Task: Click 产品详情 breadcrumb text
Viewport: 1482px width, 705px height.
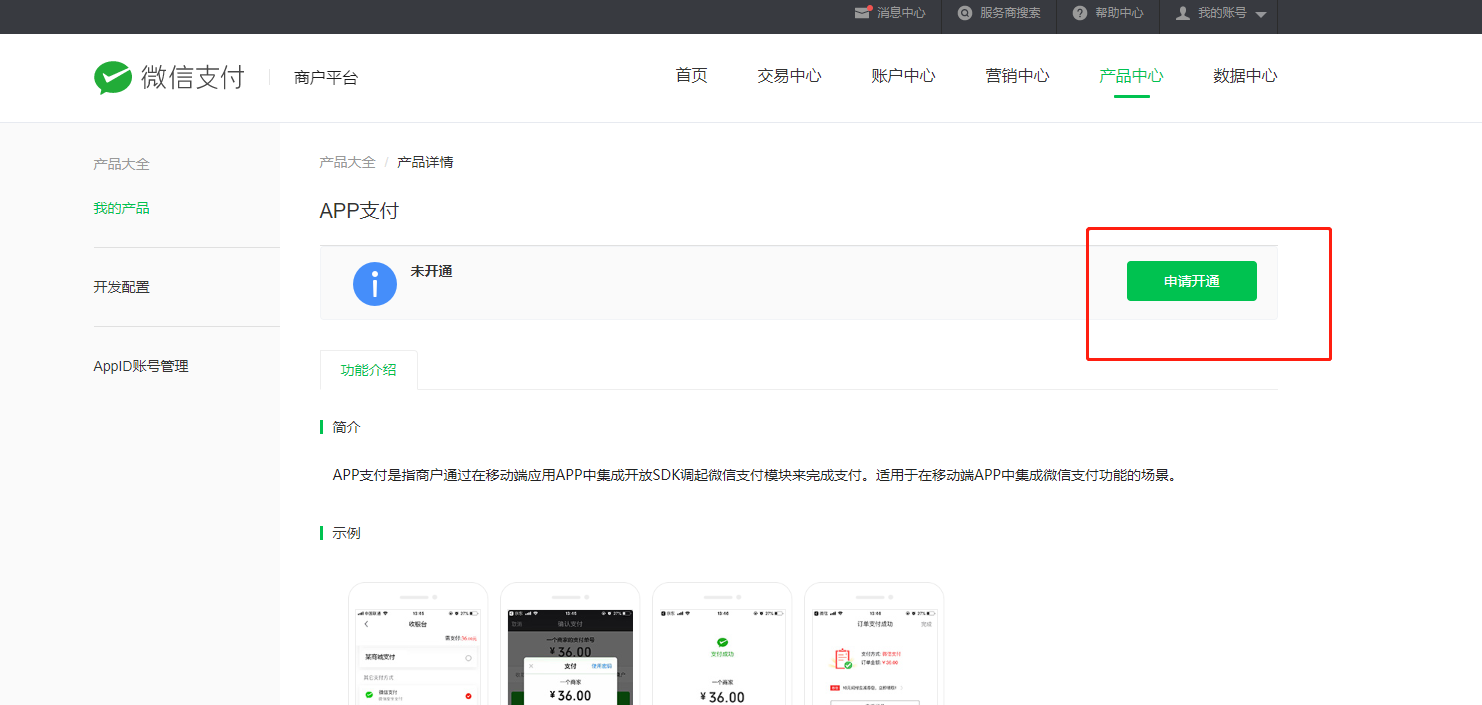Action: 425,162
